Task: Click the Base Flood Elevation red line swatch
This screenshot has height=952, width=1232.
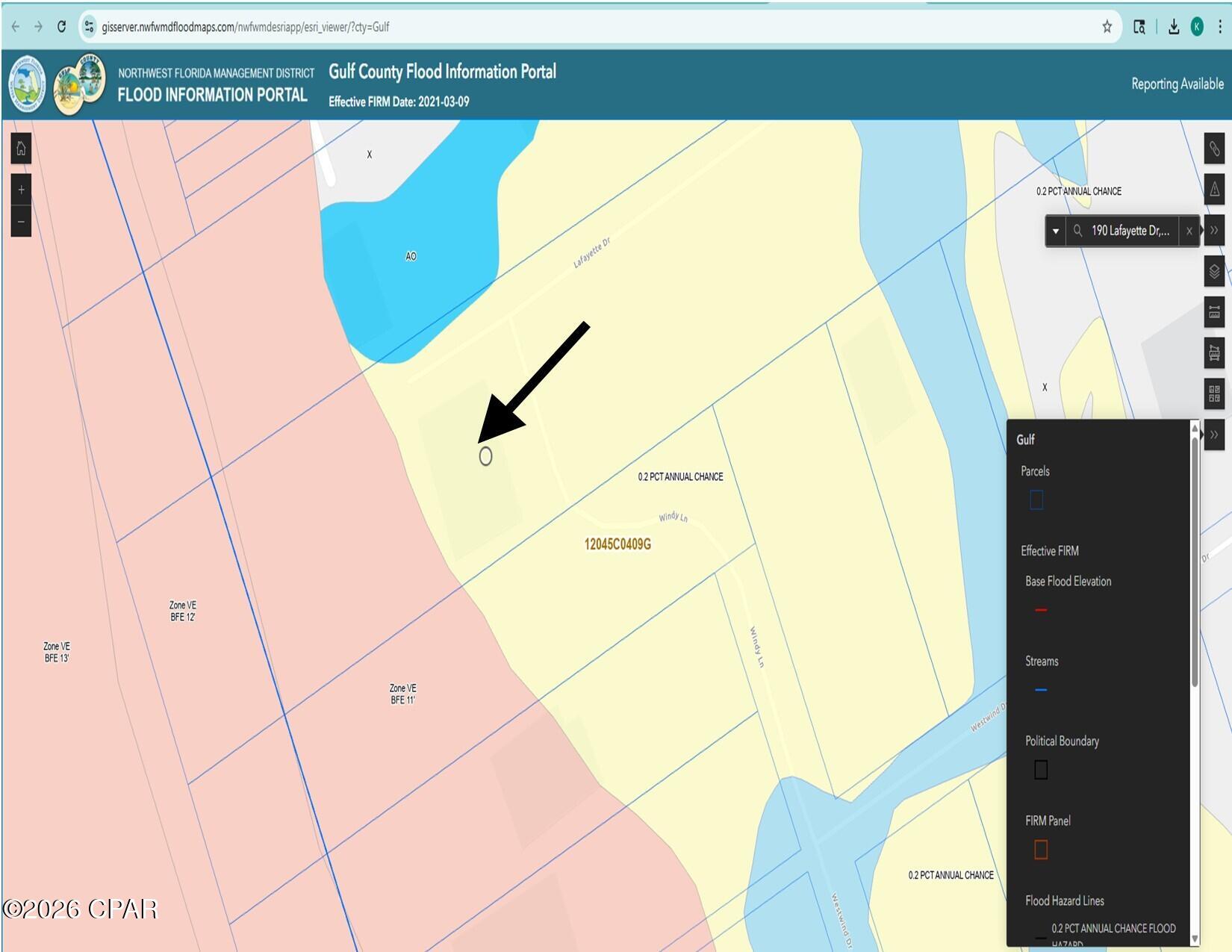Action: coord(1040,610)
